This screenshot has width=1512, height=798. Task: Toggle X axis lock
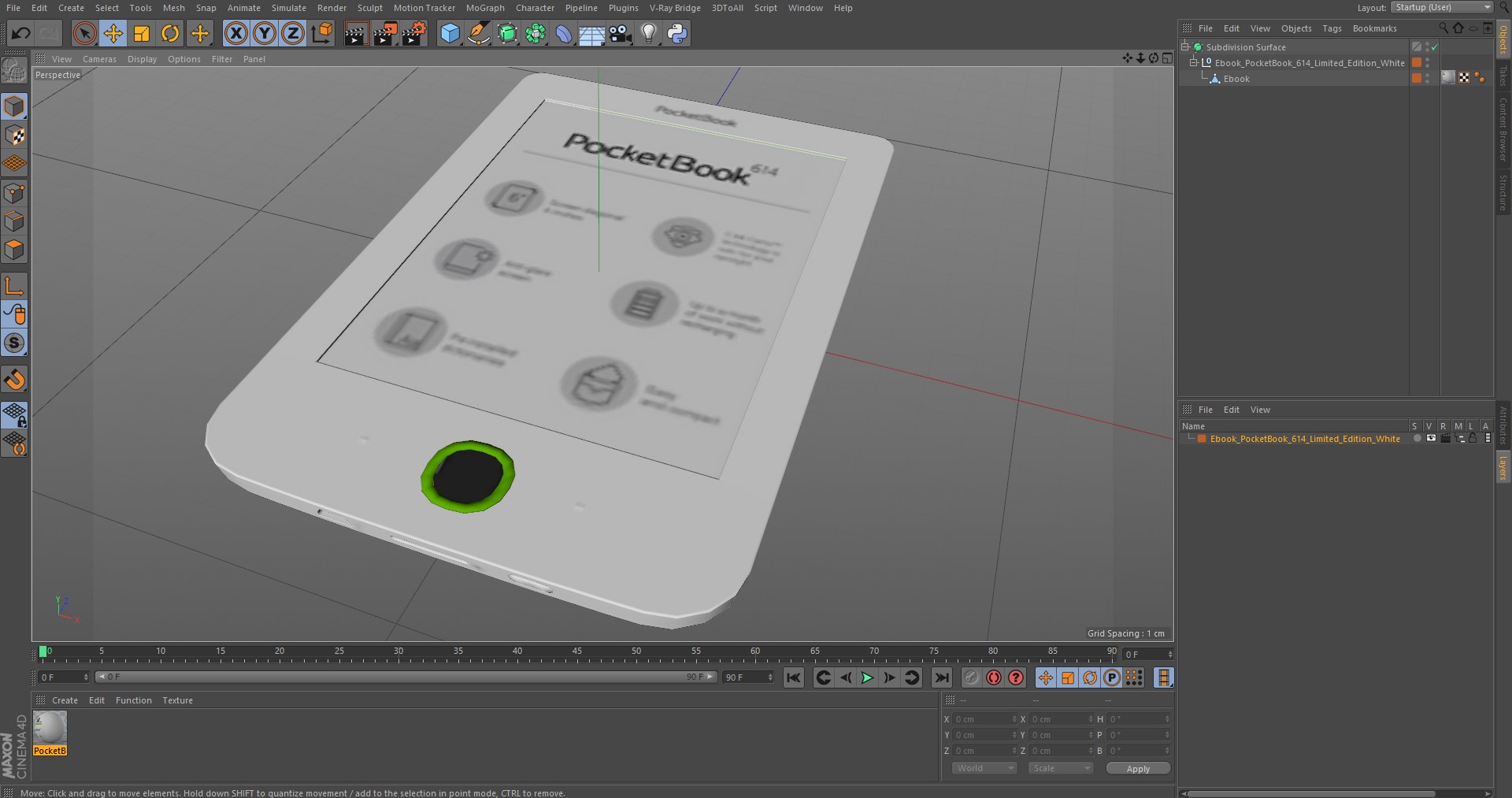(235, 33)
